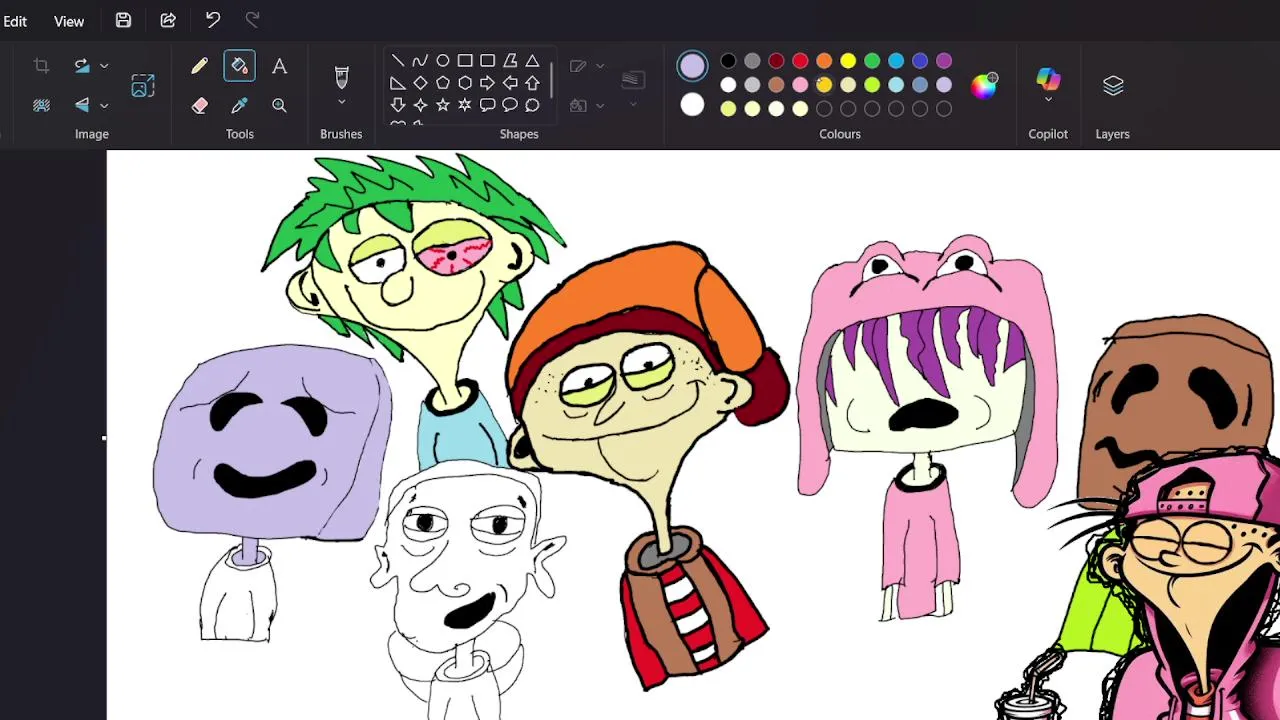Screen dimensions: 1280x720
Task: Choose the Triangle shape
Action: pyautogui.click(x=532, y=61)
